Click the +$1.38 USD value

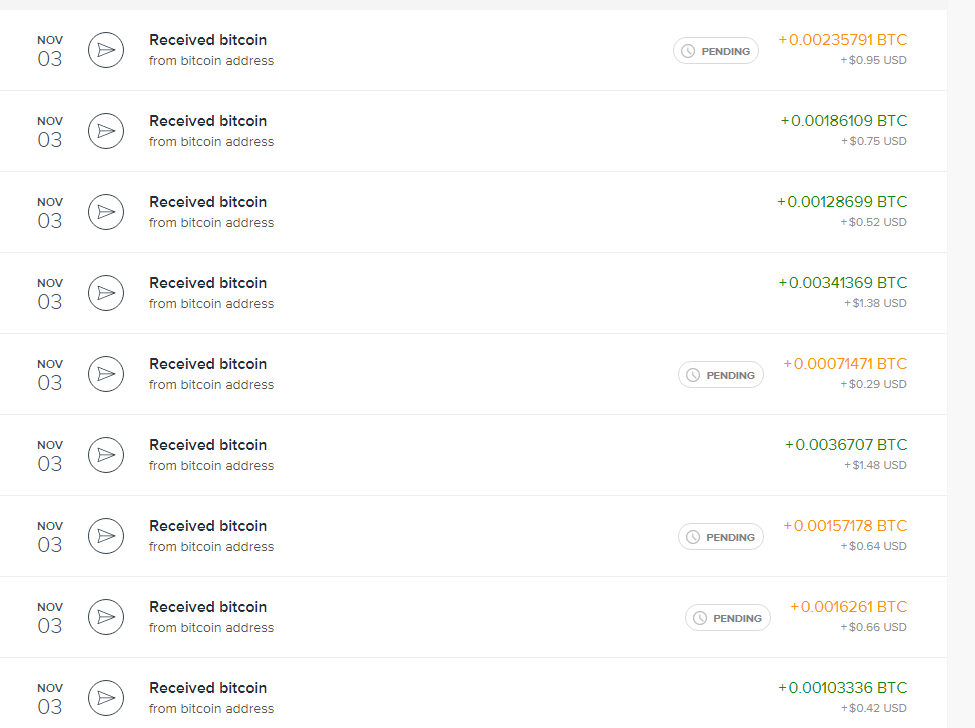point(875,303)
